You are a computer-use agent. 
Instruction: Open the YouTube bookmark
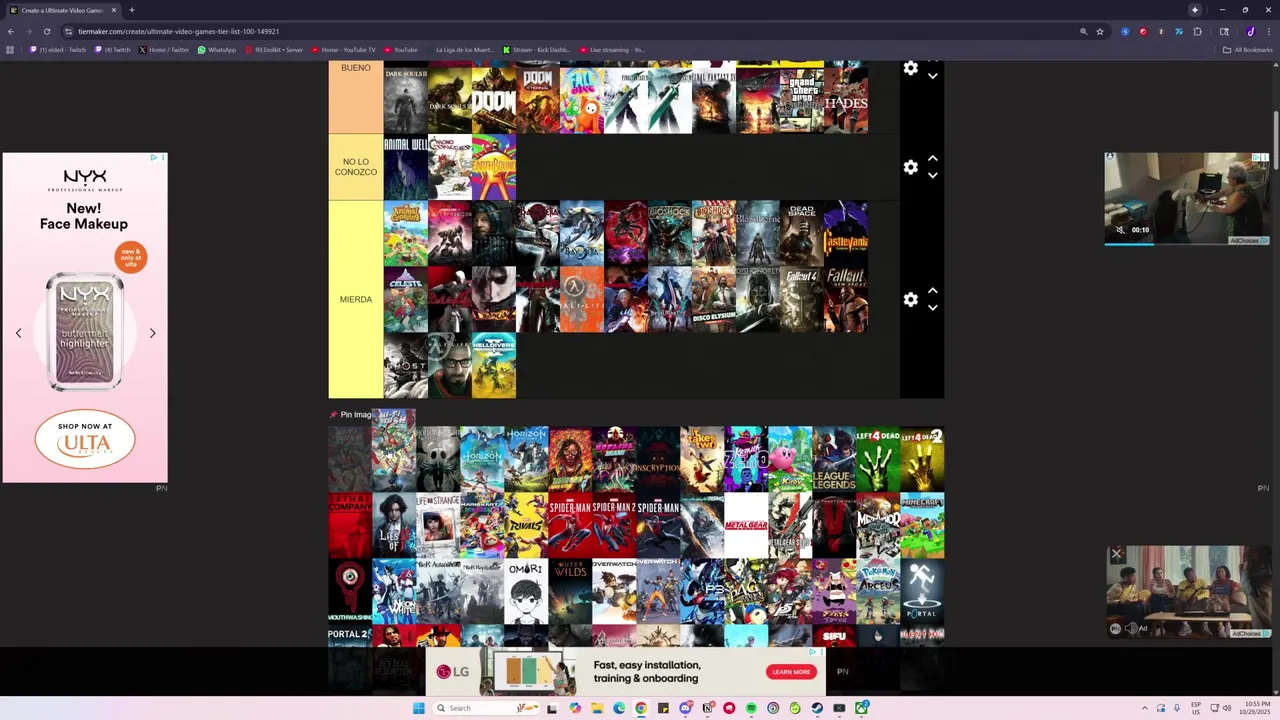(400, 49)
